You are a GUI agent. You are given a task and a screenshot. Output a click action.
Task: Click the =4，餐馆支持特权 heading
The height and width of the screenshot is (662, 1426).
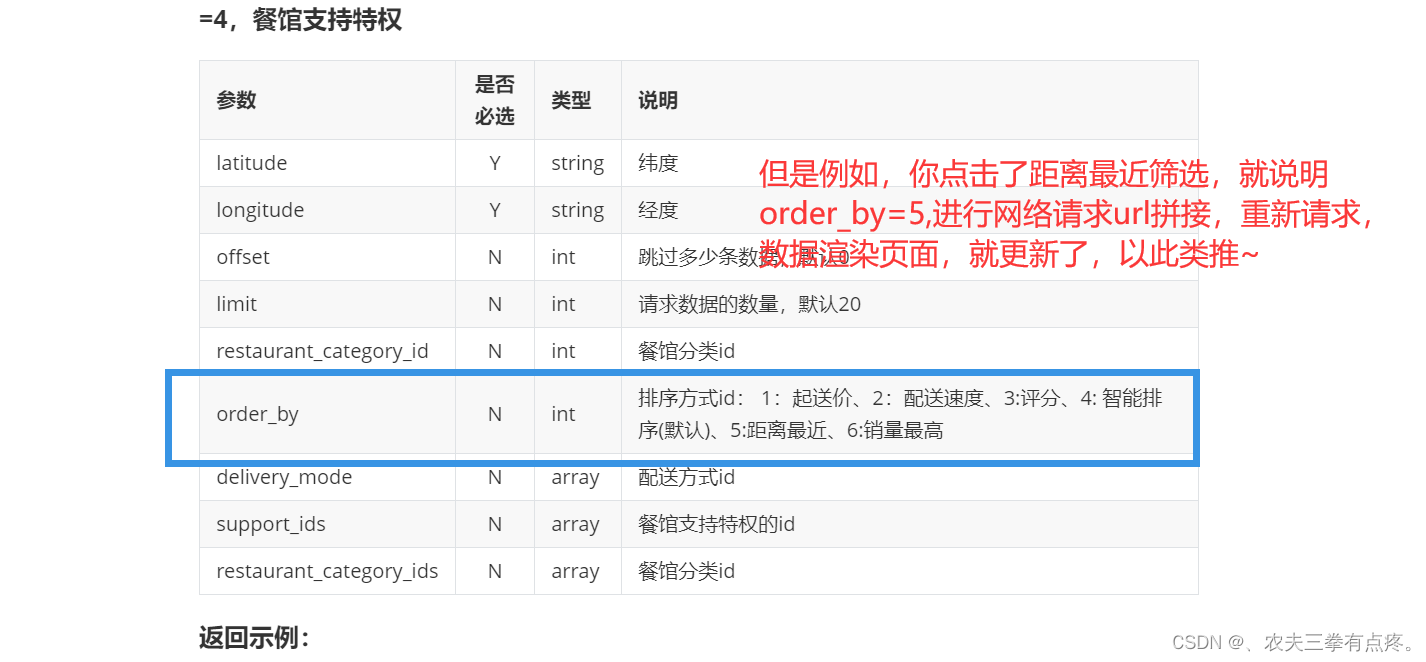[300, 19]
